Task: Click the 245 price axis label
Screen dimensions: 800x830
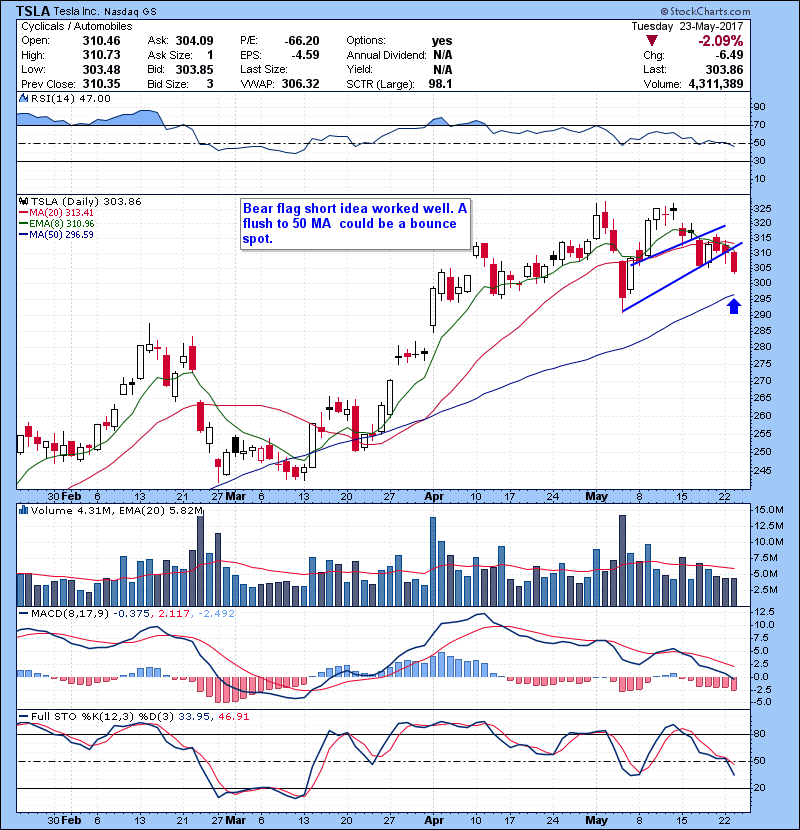Action: point(762,471)
